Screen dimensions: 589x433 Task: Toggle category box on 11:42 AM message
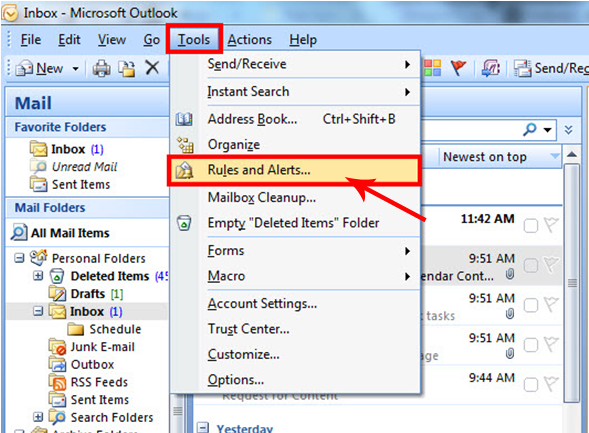coord(530,226)
